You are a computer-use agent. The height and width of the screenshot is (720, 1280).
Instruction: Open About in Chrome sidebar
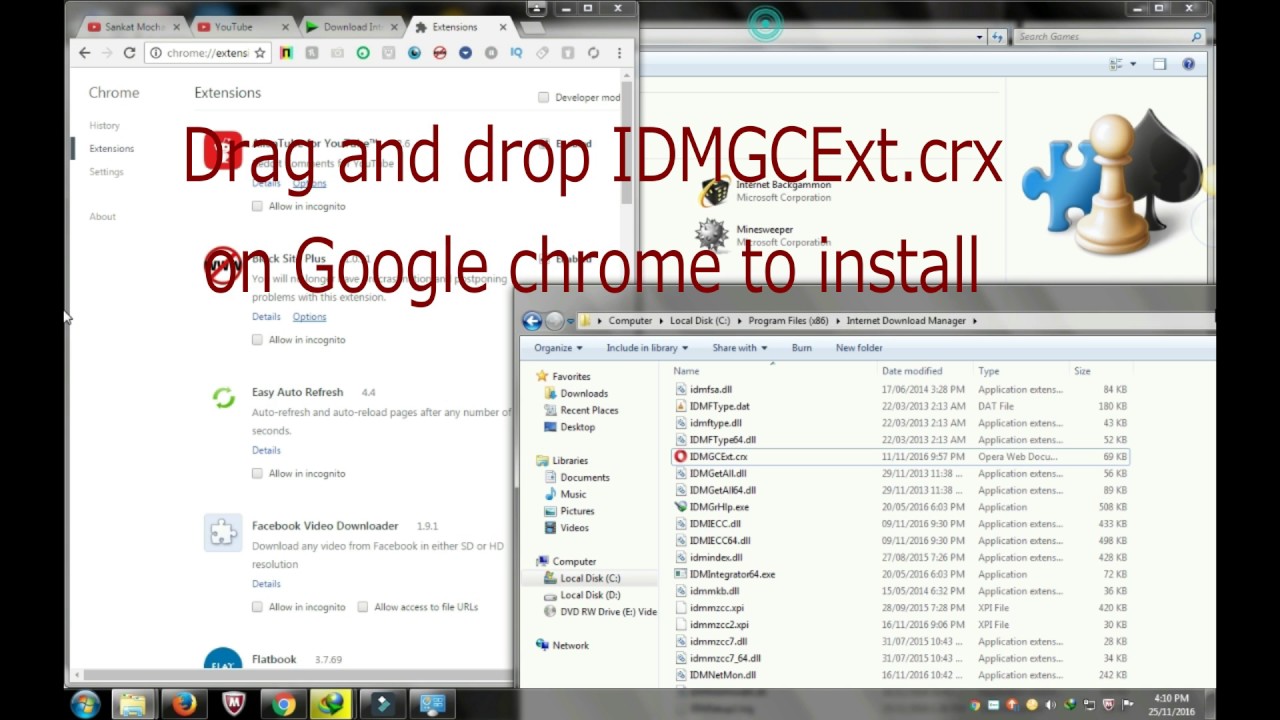(102, 217)
